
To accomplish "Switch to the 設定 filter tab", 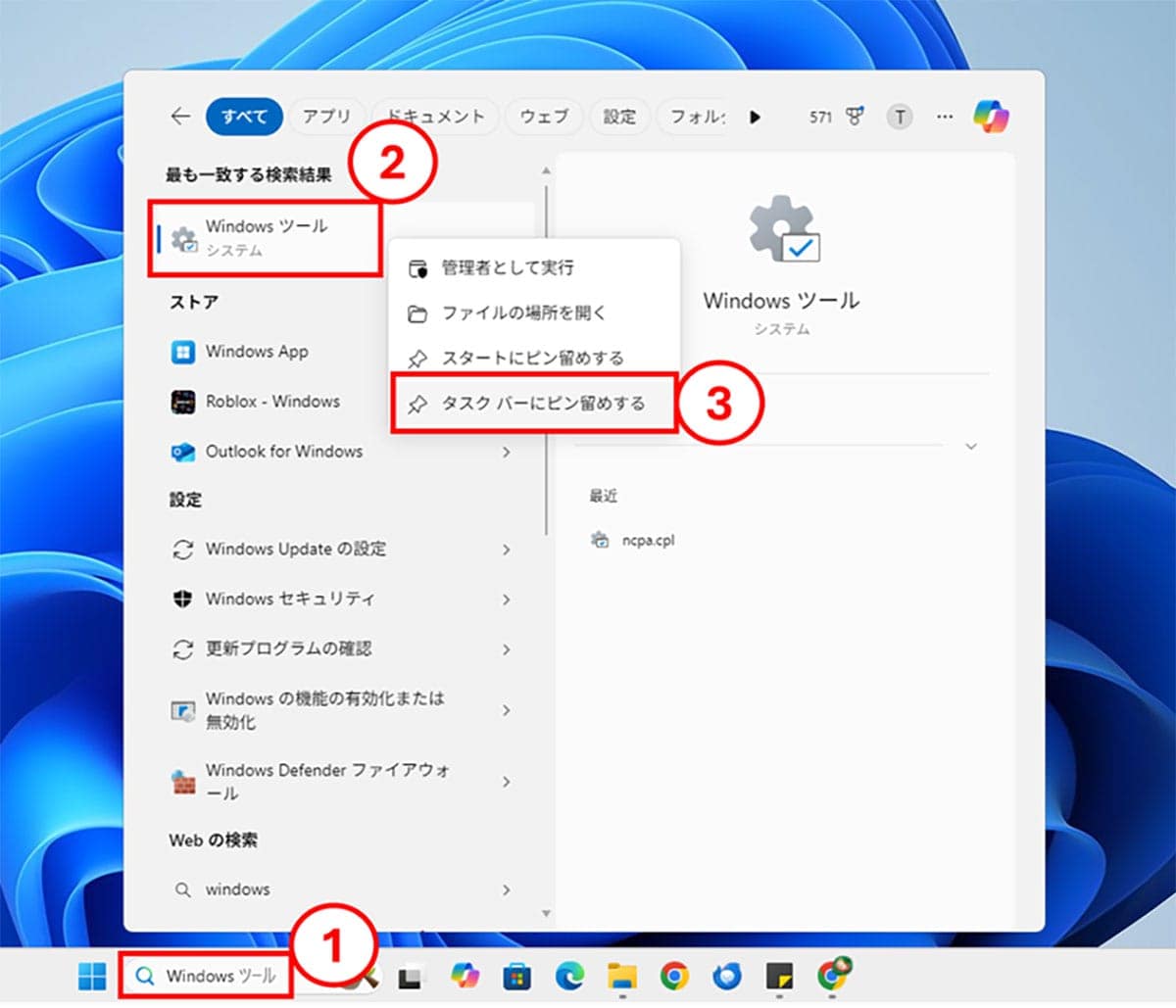I will [618, 117].
